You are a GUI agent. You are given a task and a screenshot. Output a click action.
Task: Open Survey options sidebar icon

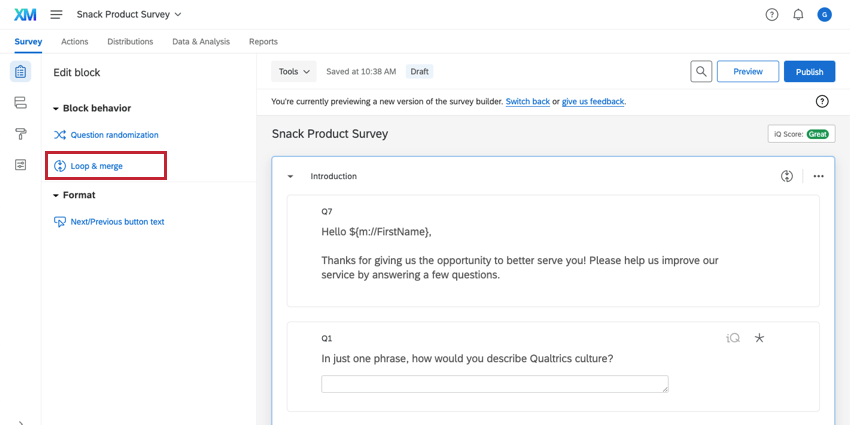[20, 165]
